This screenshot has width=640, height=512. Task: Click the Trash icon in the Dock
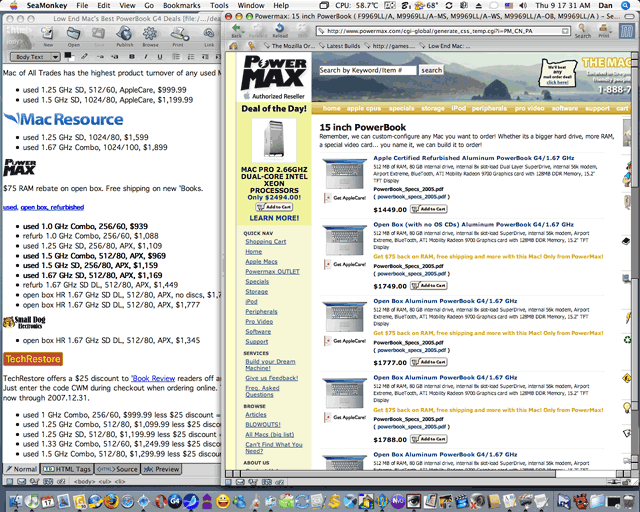629,501
